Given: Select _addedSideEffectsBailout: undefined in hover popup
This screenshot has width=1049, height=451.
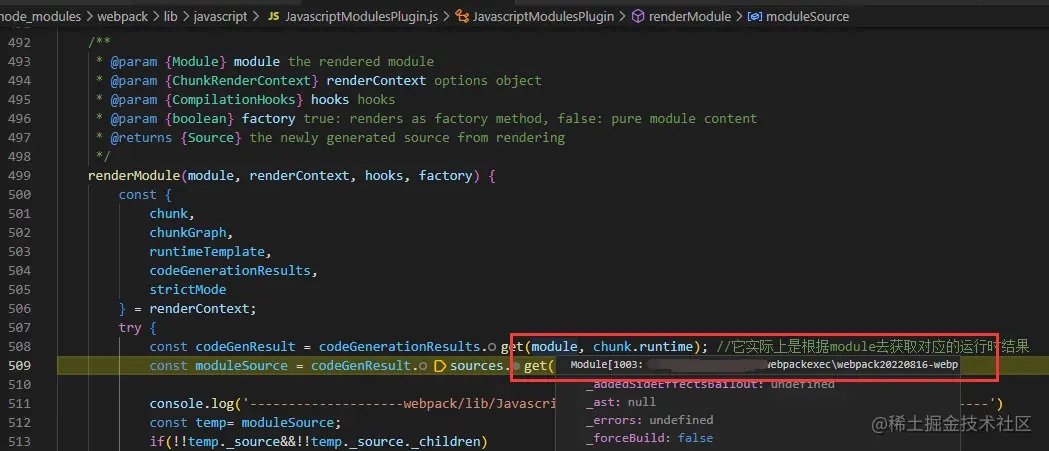Looking at the screenshot, I should click(x=710, y=384).
